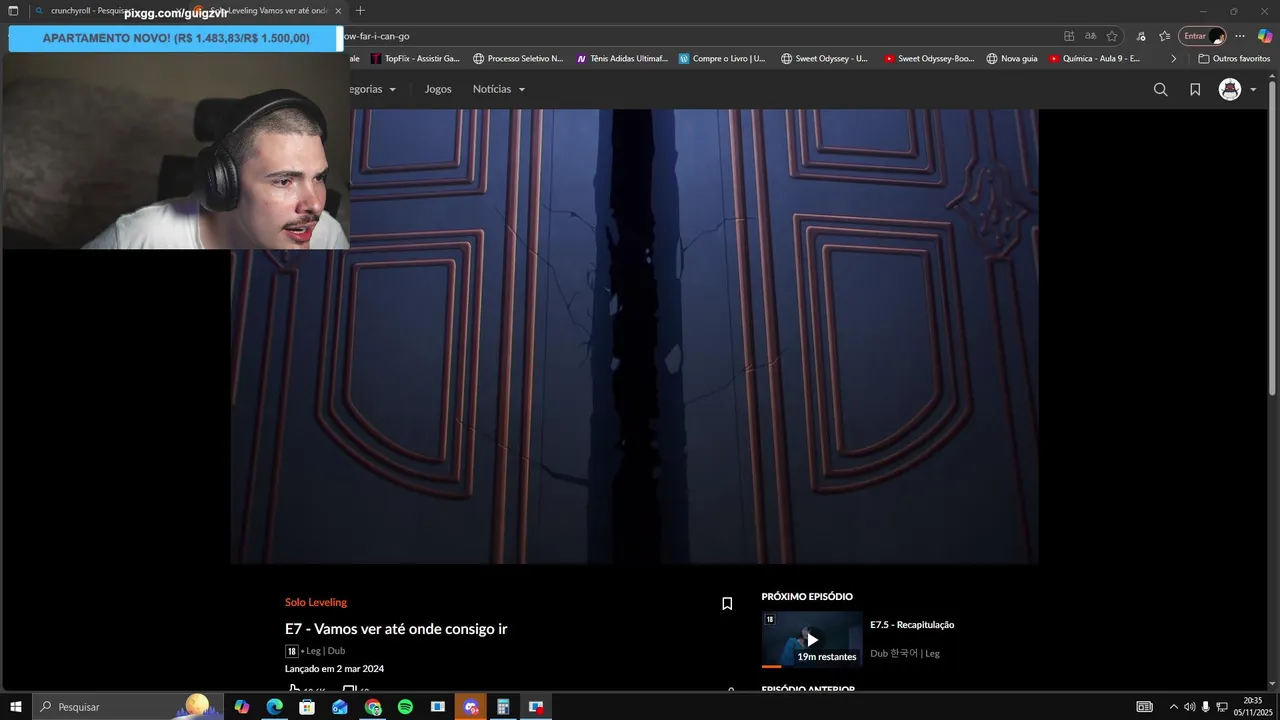This screenshot has width=1280, height=720.
Task: Open Edge settings and more menu
Action: [x=1240, y=36]
